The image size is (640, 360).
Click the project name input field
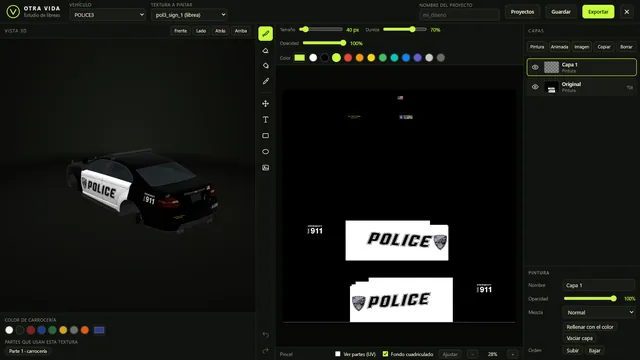[x=459, y=15]
